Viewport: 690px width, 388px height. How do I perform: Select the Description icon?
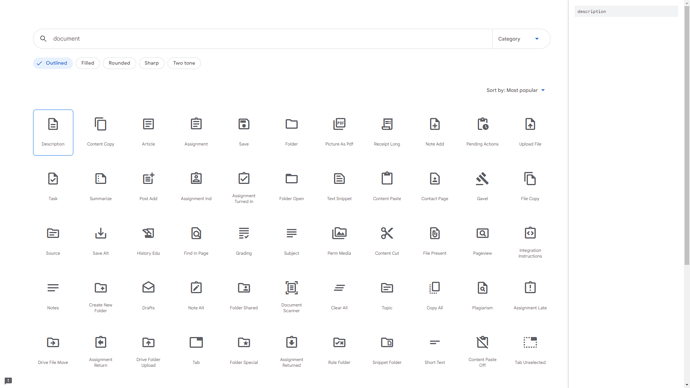coord(53,124)
